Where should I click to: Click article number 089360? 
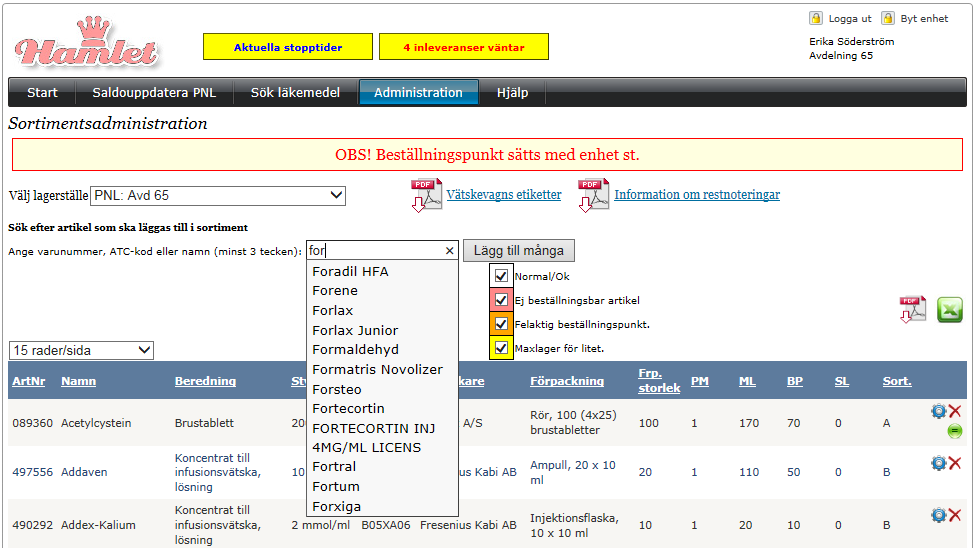[x=32, y=423]
